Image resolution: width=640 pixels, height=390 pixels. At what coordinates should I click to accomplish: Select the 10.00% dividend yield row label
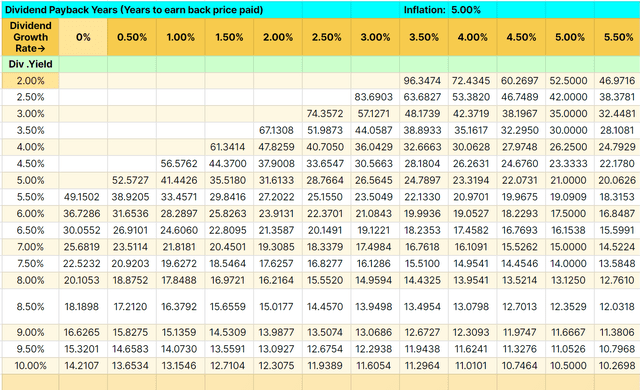[31, 366]
